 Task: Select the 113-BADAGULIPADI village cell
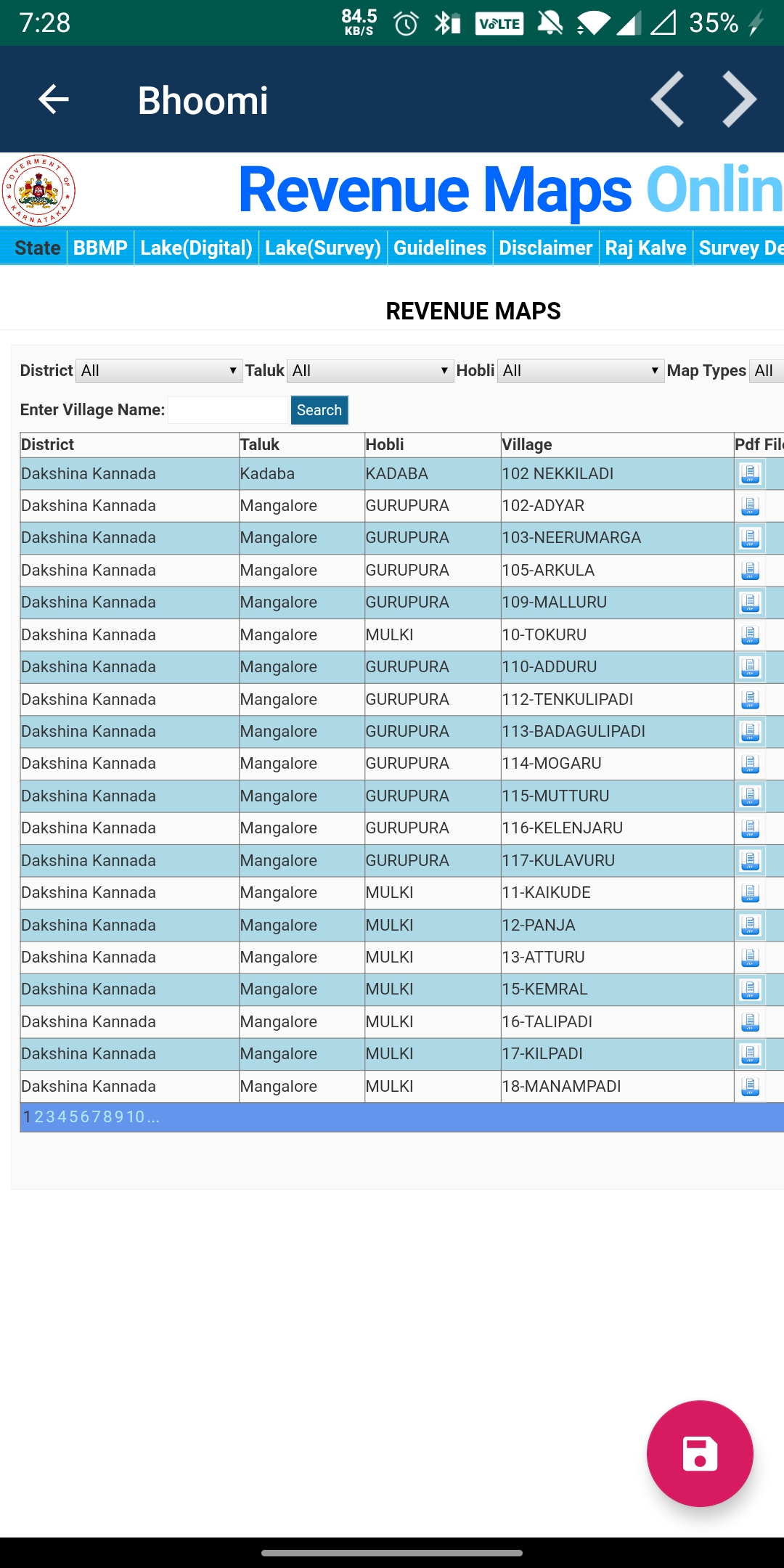pyautogui.click(x=617, y=732)
